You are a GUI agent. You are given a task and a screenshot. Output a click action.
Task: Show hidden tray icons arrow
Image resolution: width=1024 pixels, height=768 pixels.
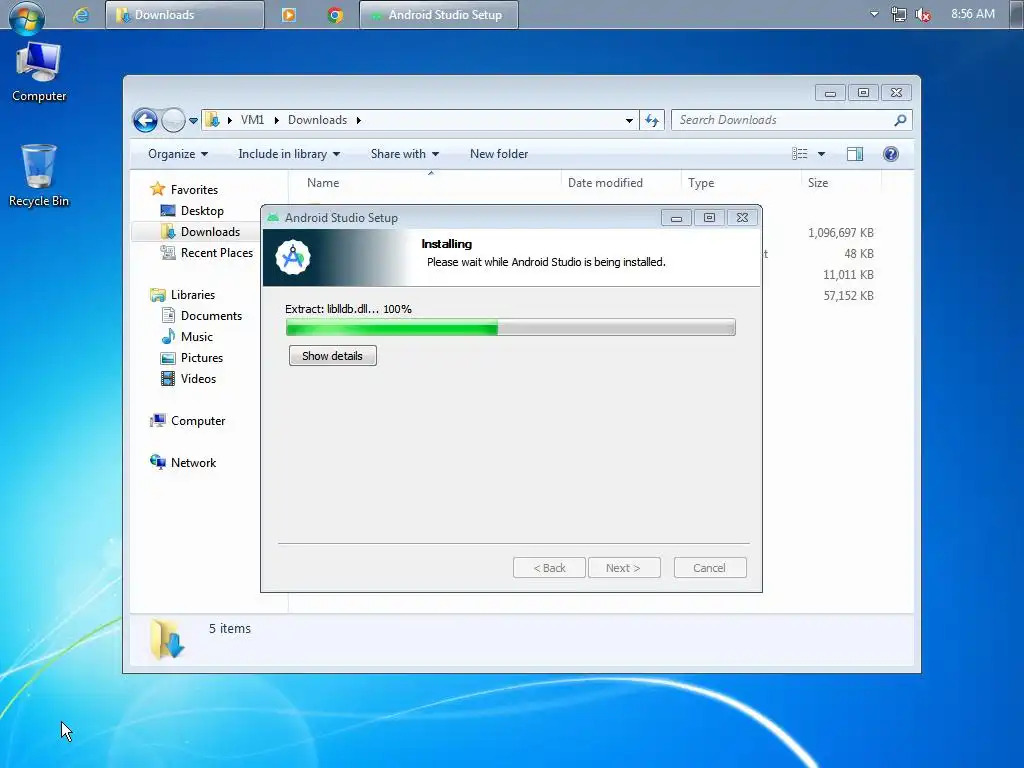(x=874, y=14)
